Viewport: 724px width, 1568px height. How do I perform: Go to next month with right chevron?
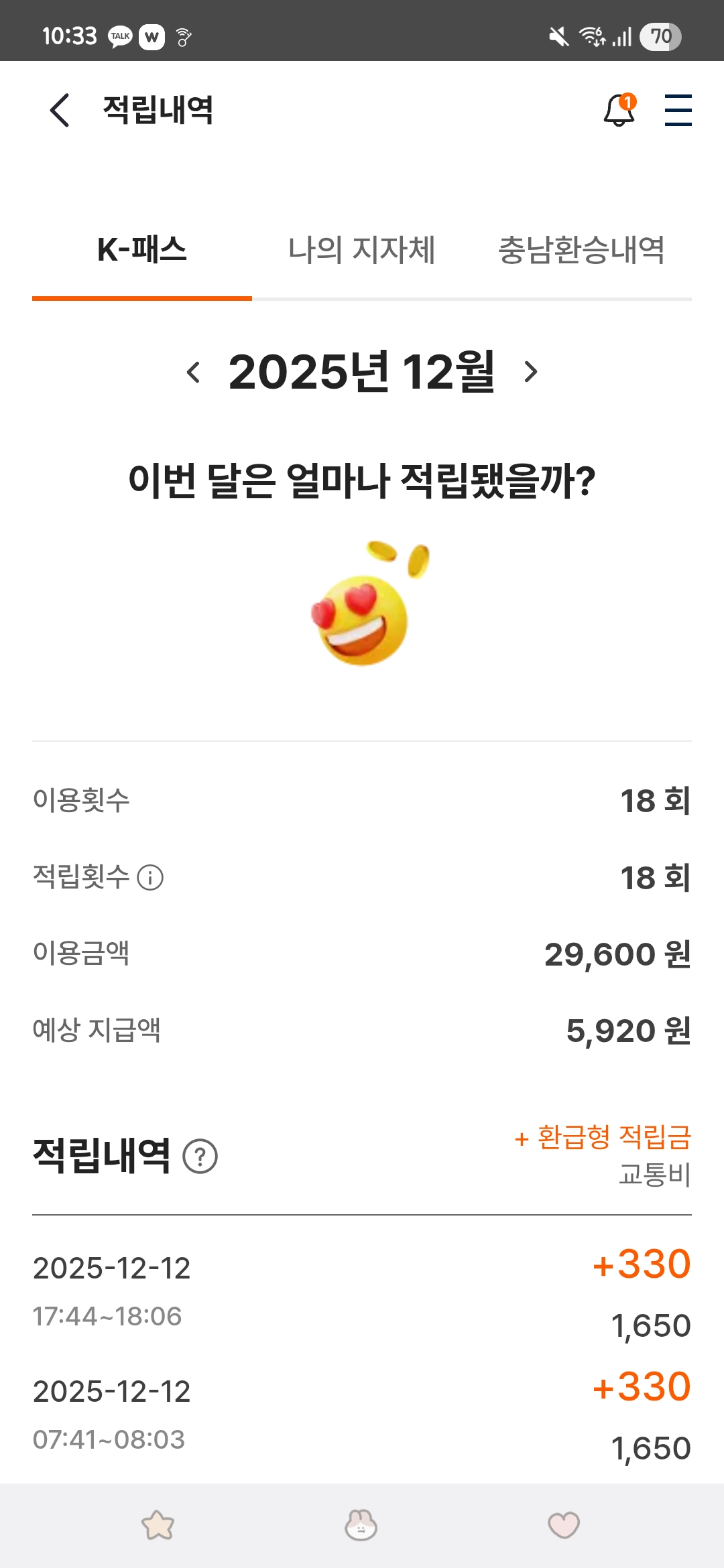tap(530, 372)
